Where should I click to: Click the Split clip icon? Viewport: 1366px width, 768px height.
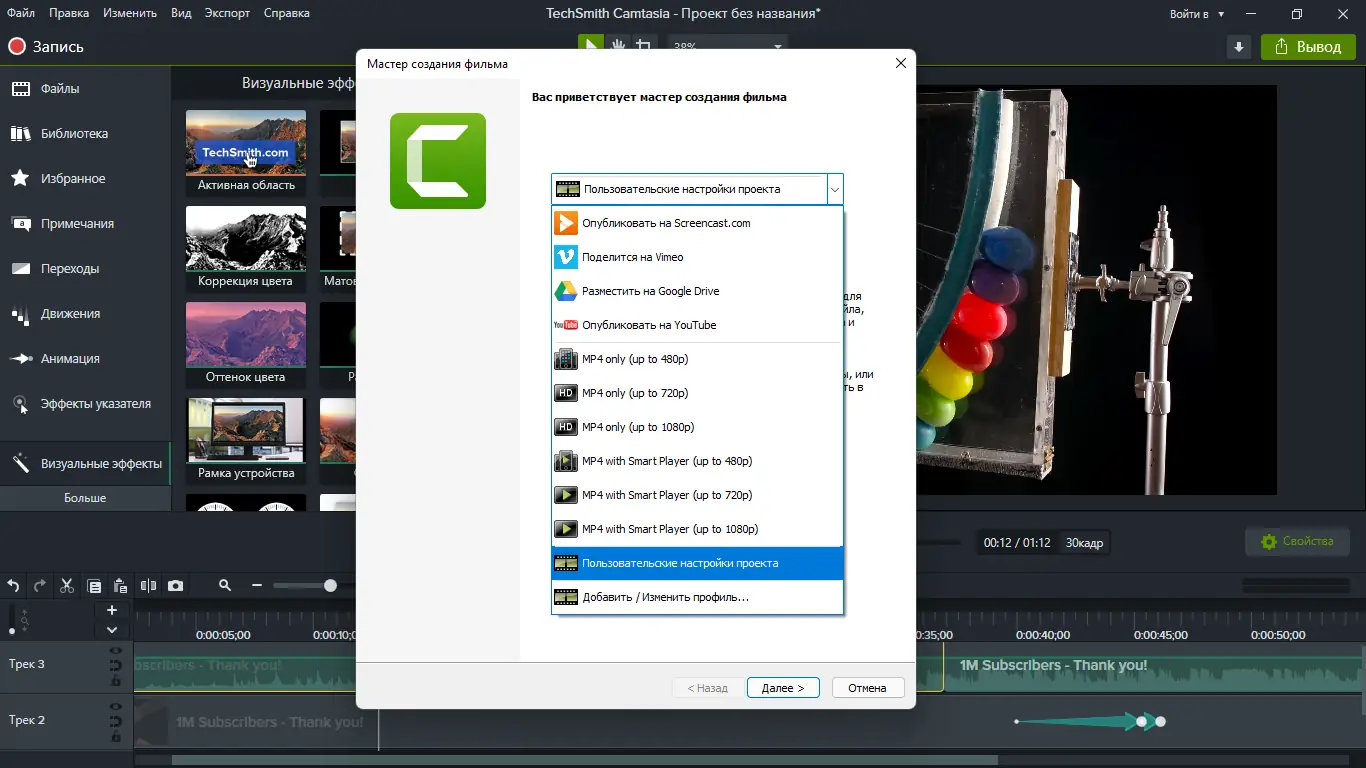(x=148, y=586)
